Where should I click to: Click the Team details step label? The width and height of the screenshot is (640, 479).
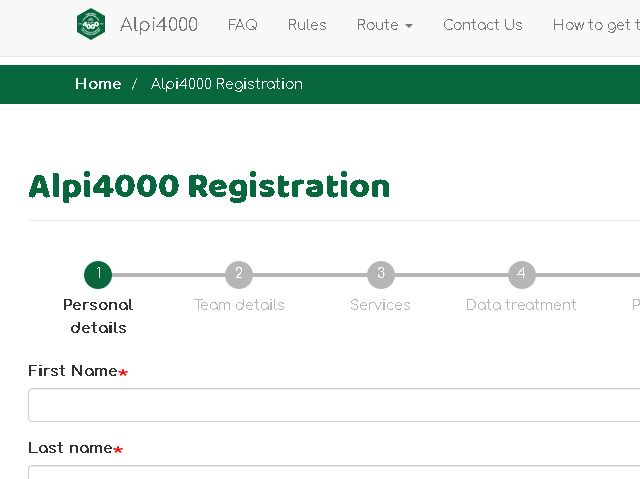pyautogui.click(x=239, y=305)
